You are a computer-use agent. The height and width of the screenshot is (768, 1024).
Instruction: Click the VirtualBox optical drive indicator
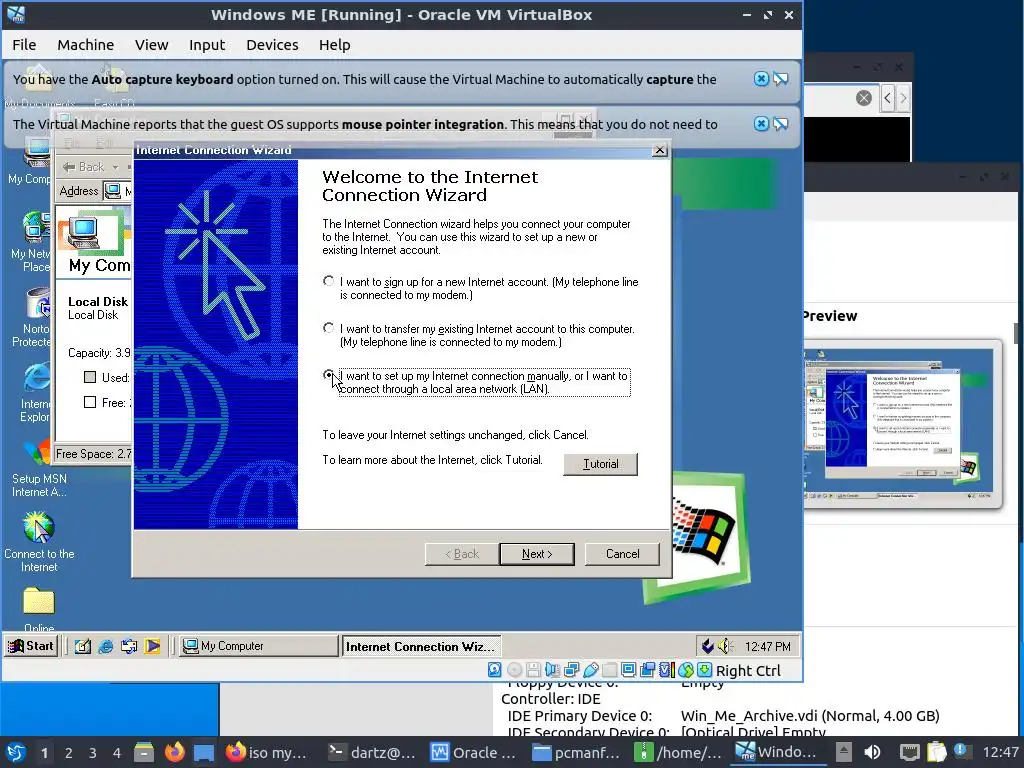point(515,670)
